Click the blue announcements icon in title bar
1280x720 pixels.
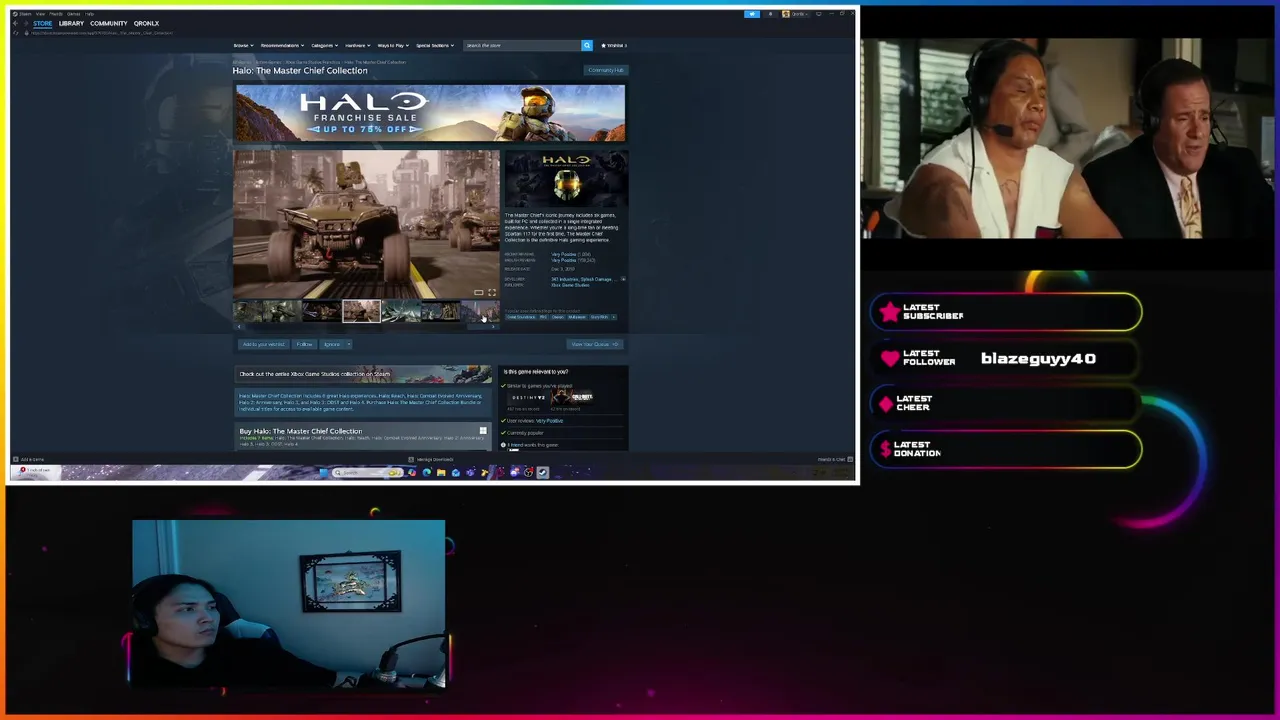(x=752, y=14)
